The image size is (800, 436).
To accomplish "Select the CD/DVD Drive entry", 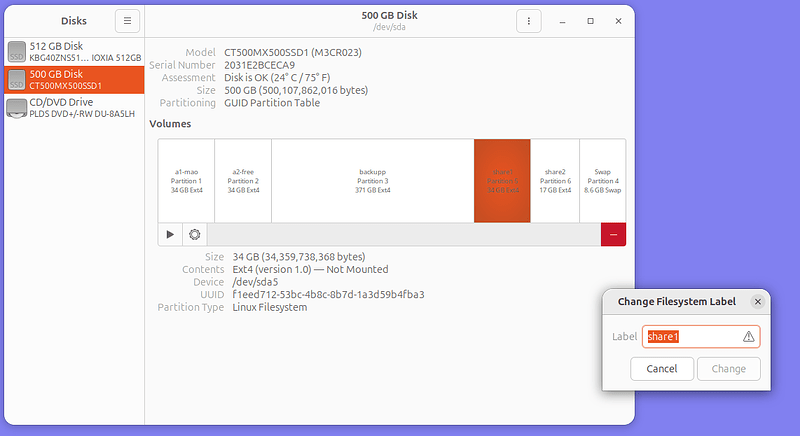I will pos(74,108).
